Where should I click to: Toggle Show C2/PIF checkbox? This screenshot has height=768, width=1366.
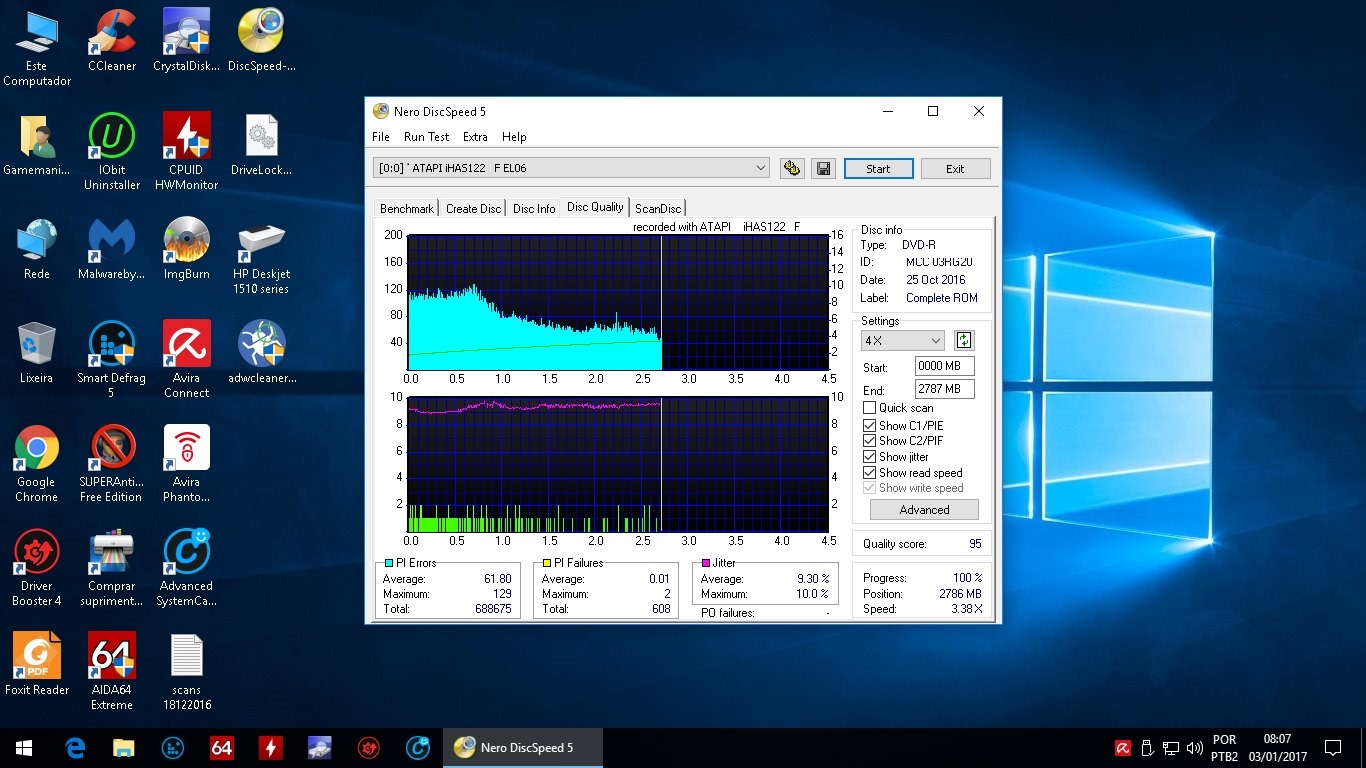pos(869,441)
